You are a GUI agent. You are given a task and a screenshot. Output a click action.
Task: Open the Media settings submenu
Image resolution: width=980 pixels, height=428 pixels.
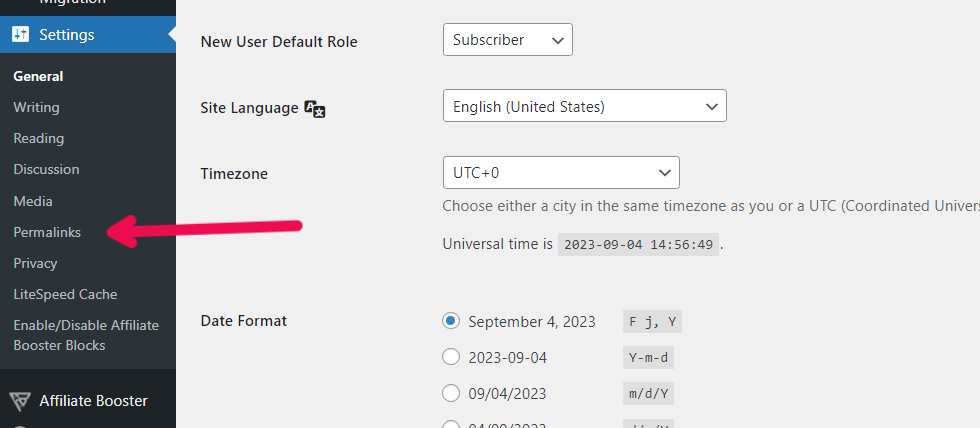pos(33,201)
